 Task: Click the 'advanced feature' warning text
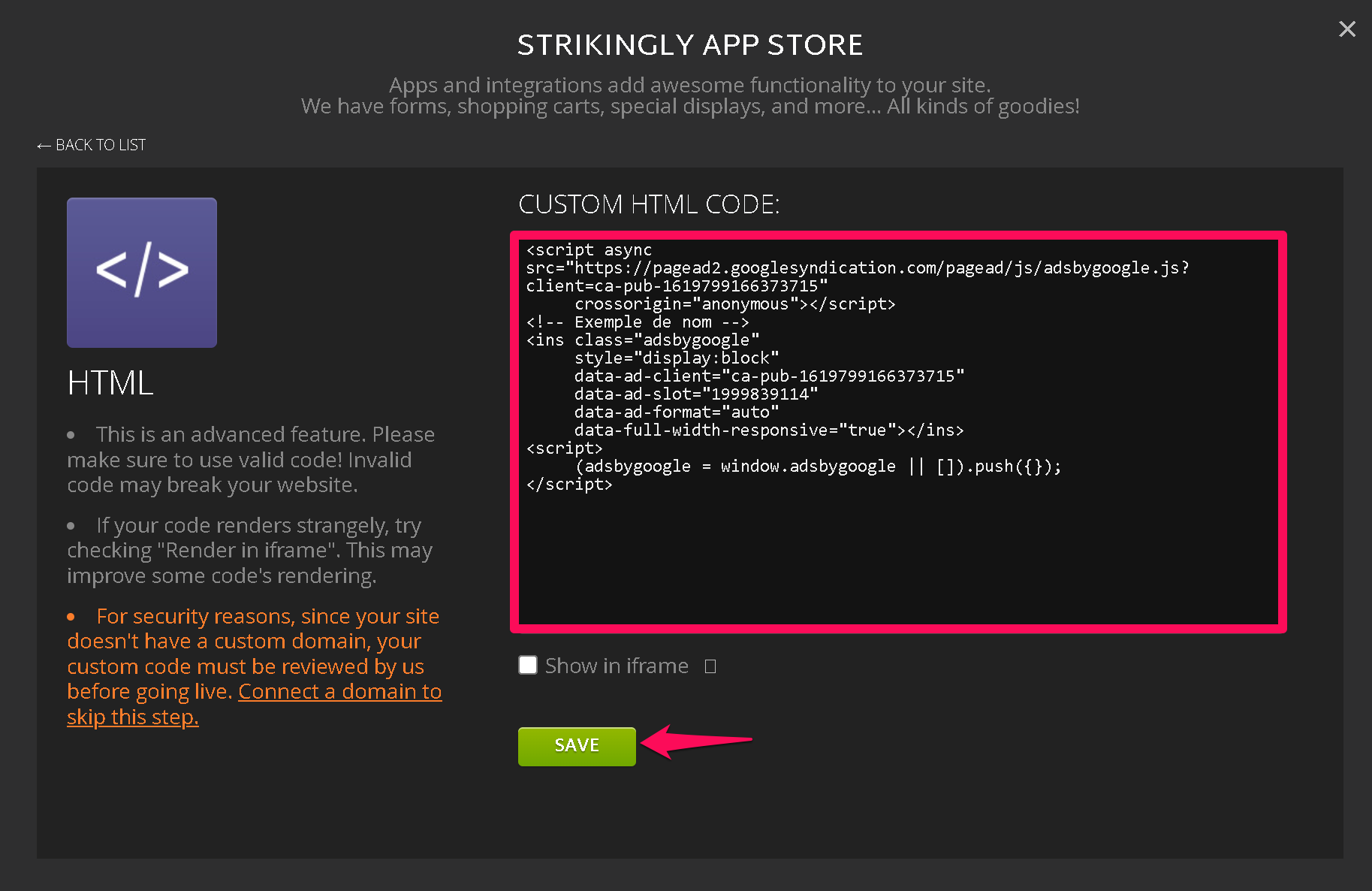coord(251,460)
